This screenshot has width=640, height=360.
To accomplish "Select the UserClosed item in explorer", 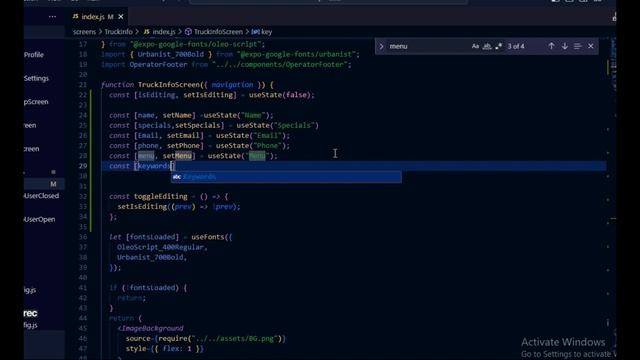I will tap(42, 196).
